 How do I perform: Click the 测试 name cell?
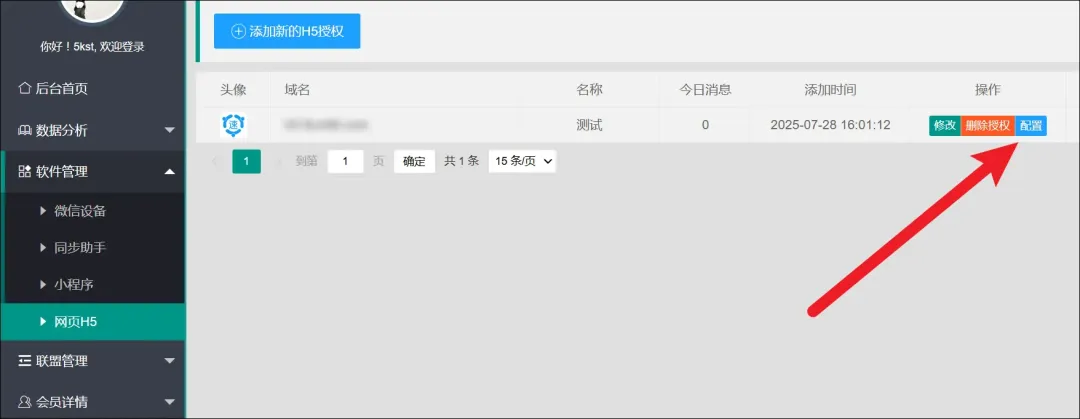point(590,125)
